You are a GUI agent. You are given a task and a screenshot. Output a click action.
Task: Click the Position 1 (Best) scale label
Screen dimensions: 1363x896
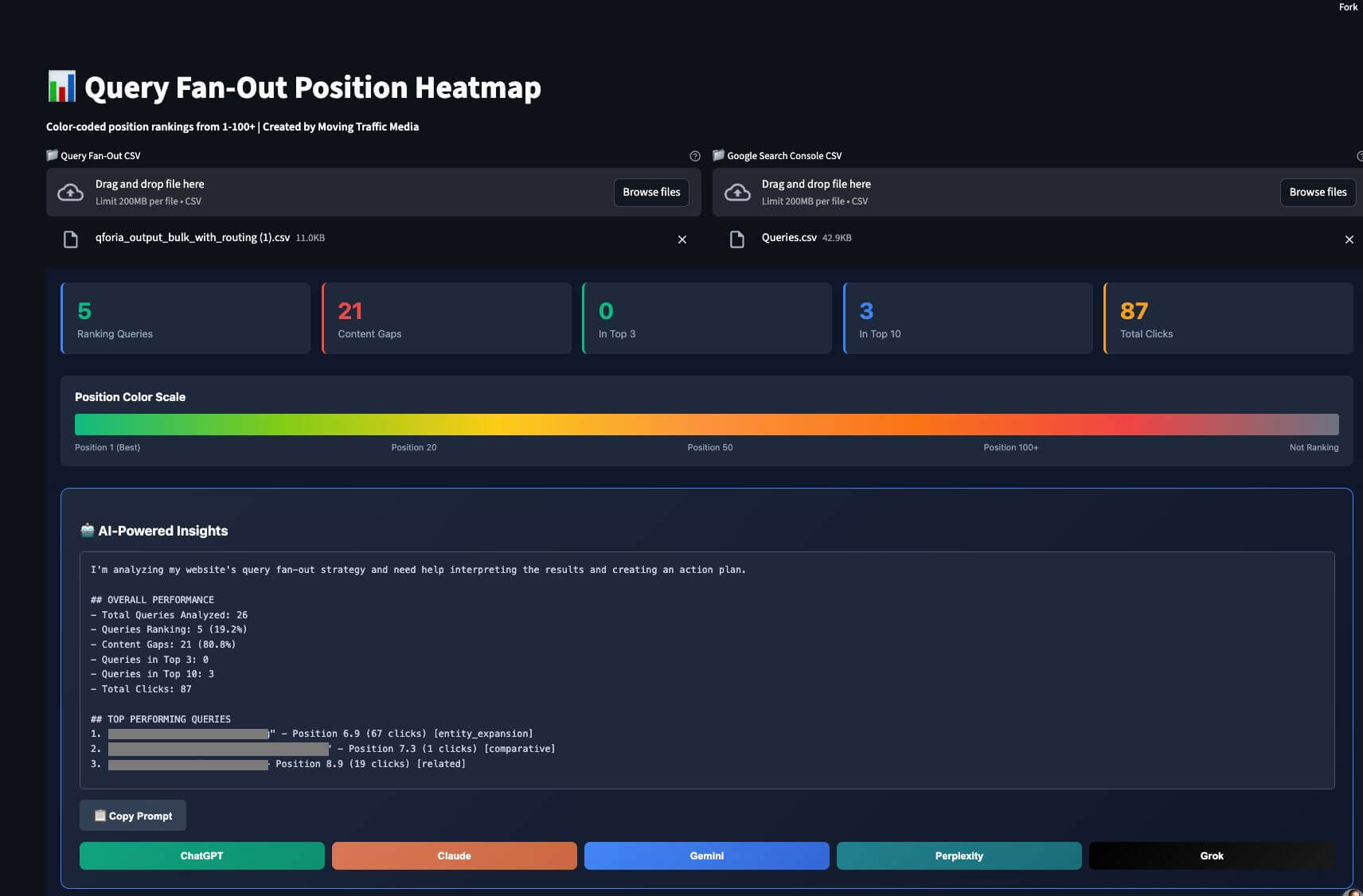pos(107,447)
